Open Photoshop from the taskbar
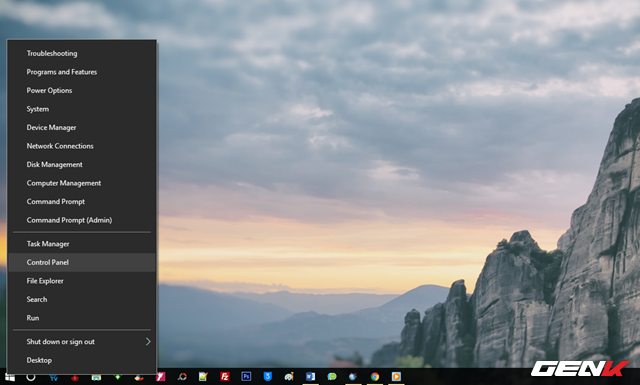640x385 pixels. tap(246, 376)
